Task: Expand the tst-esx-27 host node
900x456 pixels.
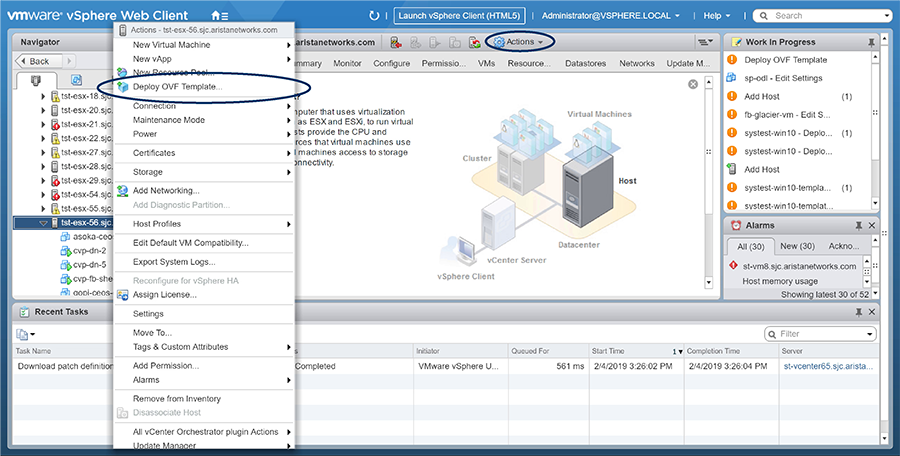Action: tap(44, 153)
